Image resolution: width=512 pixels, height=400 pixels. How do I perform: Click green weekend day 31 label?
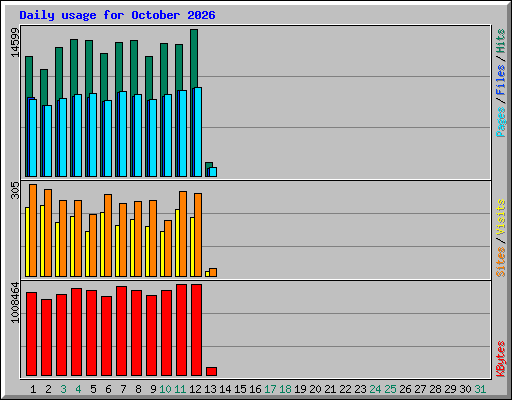coord(480,389)
